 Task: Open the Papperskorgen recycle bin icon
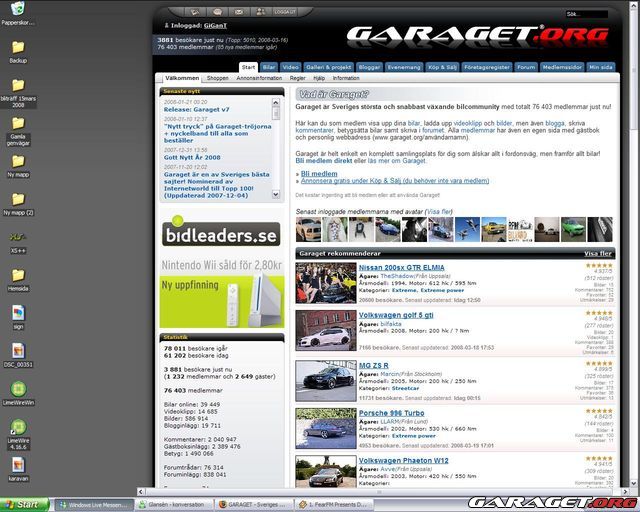[18, 13]
